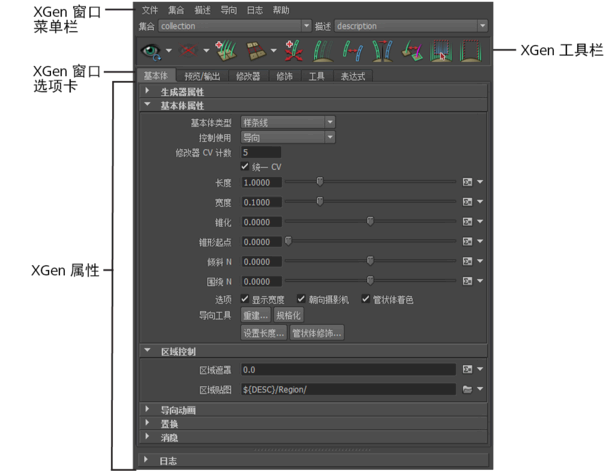
Task: Open the arrow menu beside 长度 row
Action: [480, 182]
